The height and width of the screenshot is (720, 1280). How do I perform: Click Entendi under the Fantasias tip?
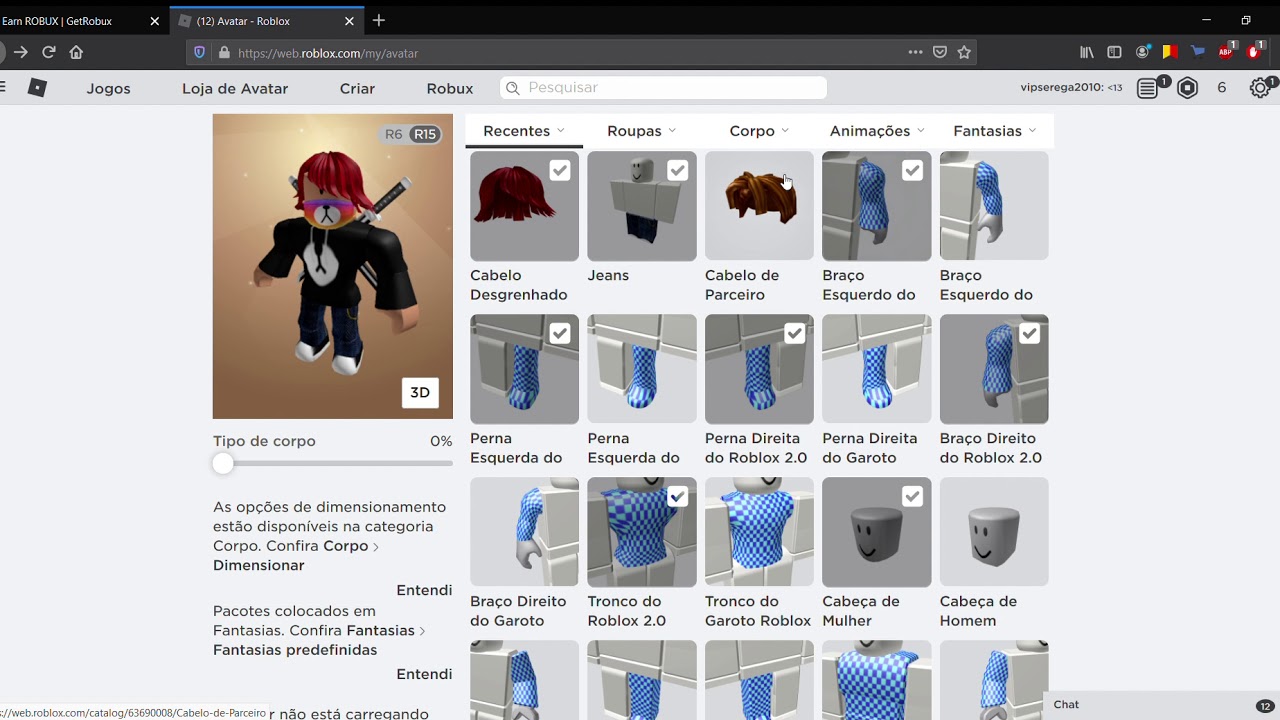pos(424,674)
